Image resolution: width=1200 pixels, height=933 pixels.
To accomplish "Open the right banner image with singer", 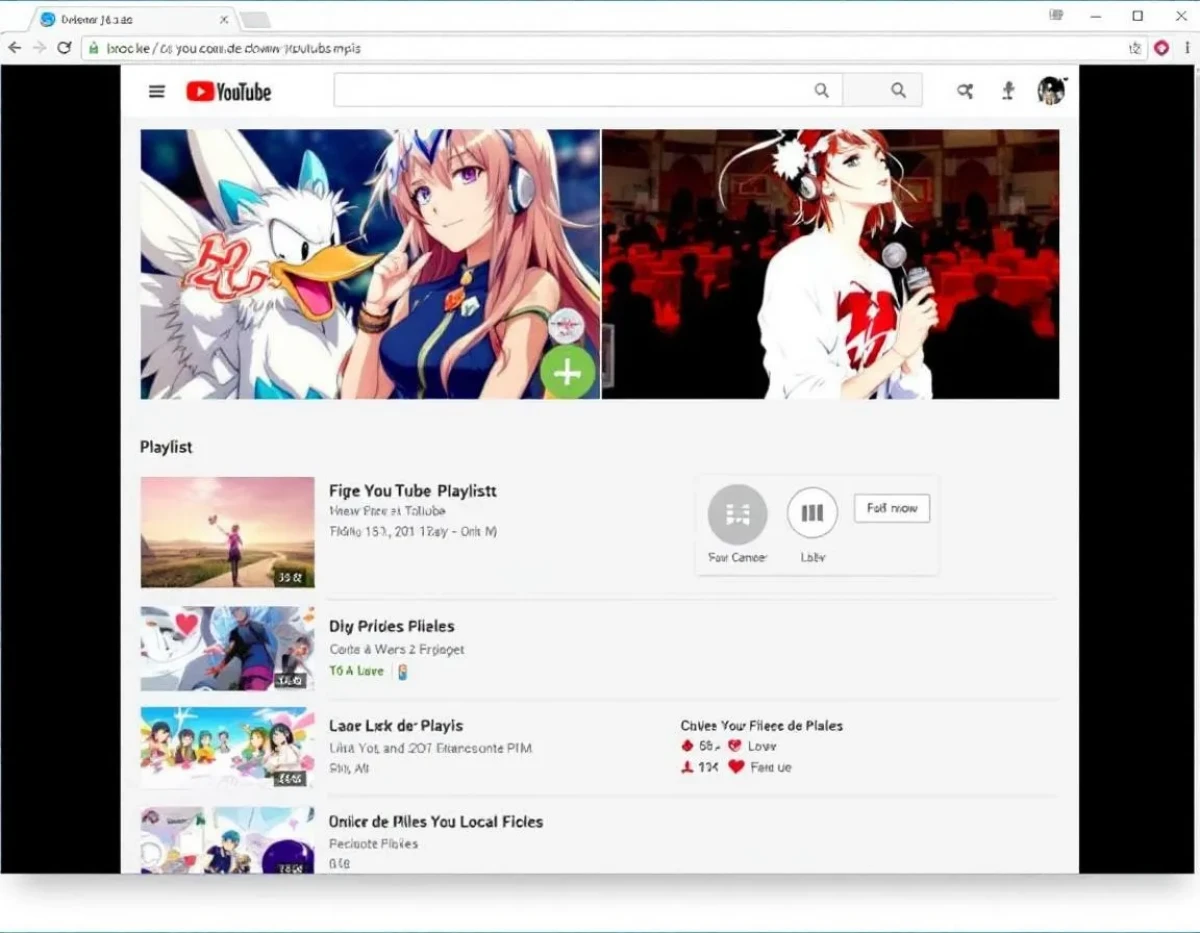I will 831,264.
